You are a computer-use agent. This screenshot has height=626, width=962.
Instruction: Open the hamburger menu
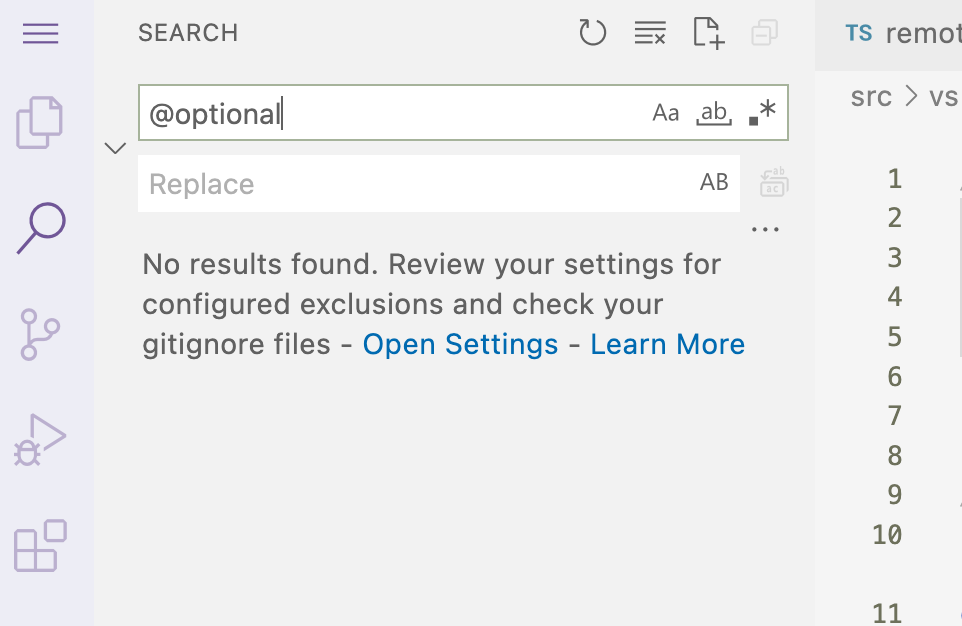tap(40, 33)
